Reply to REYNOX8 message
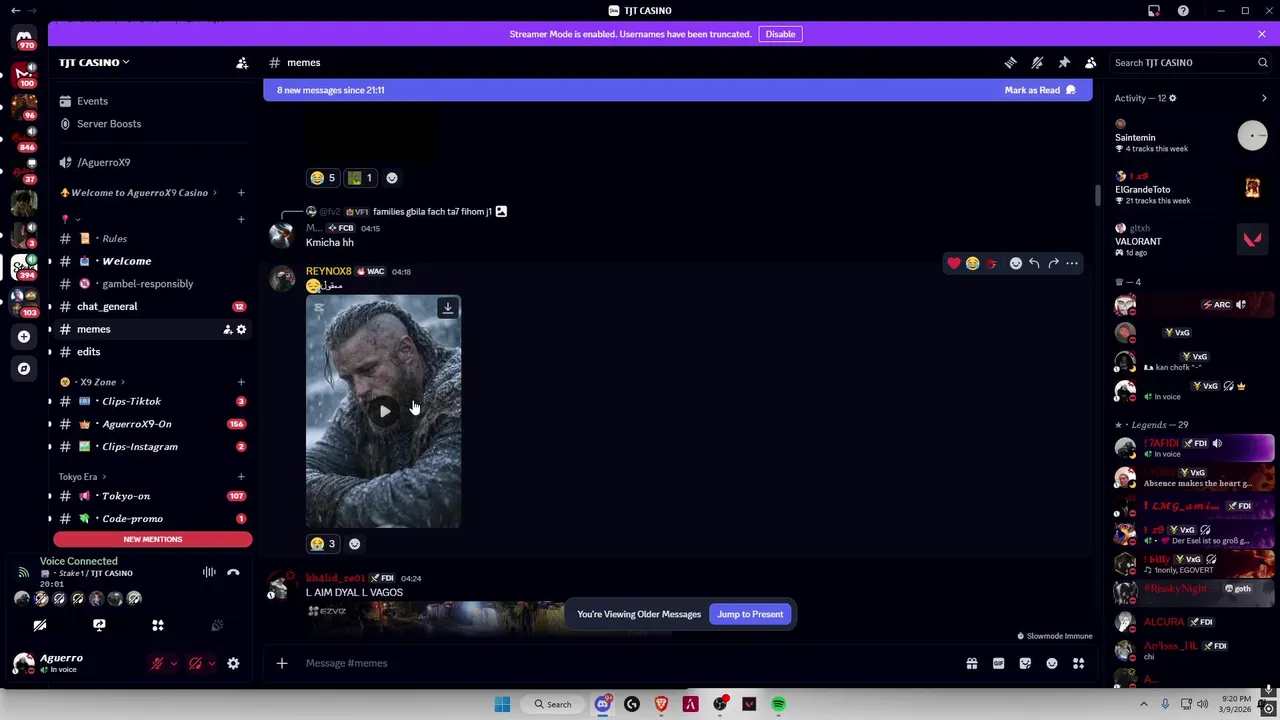Image resolution: width=1280 pixels, height=720 pixels. pyautogui.click(x=1034, y=263)
